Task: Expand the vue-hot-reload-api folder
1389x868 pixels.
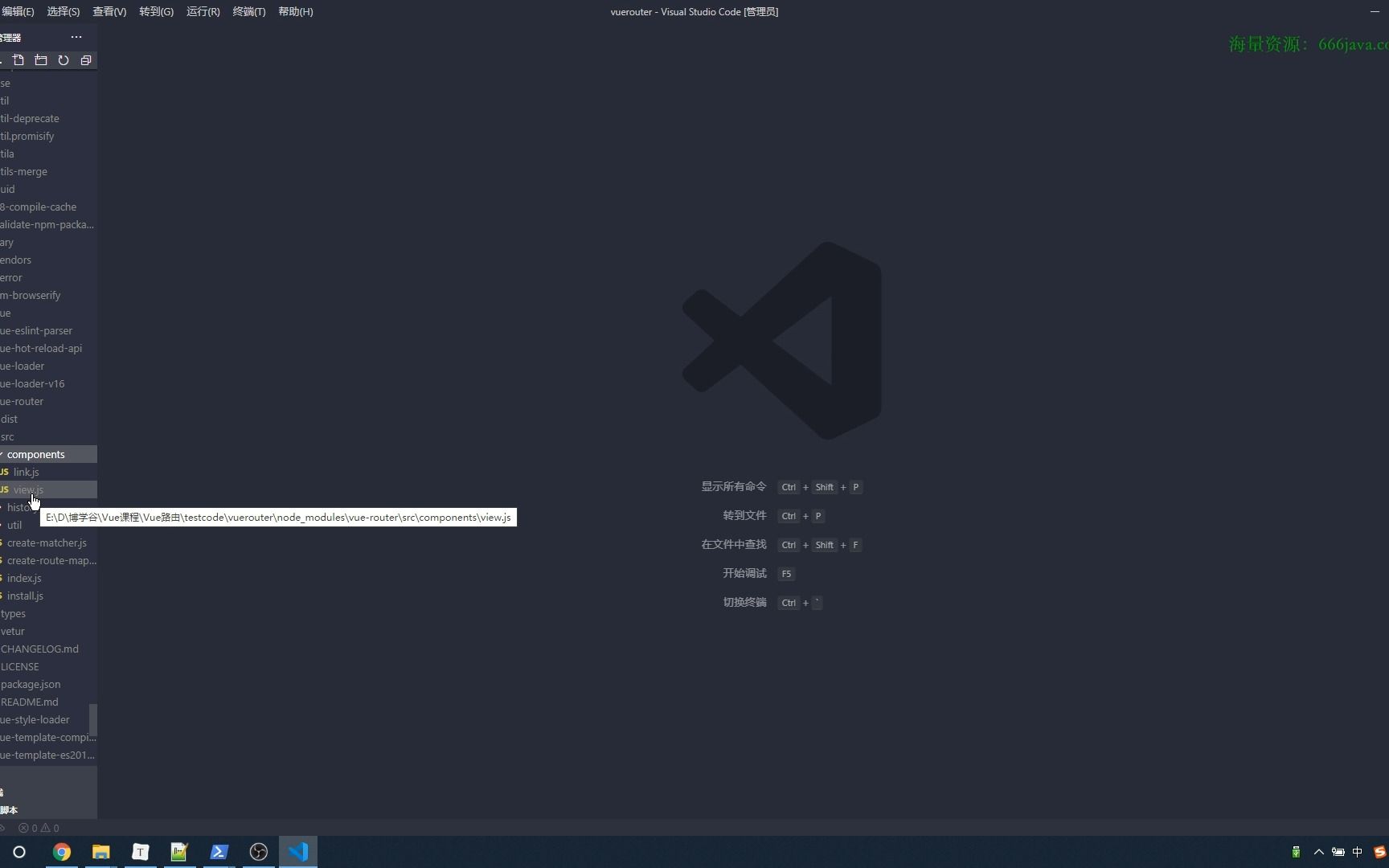Action: 48,348
